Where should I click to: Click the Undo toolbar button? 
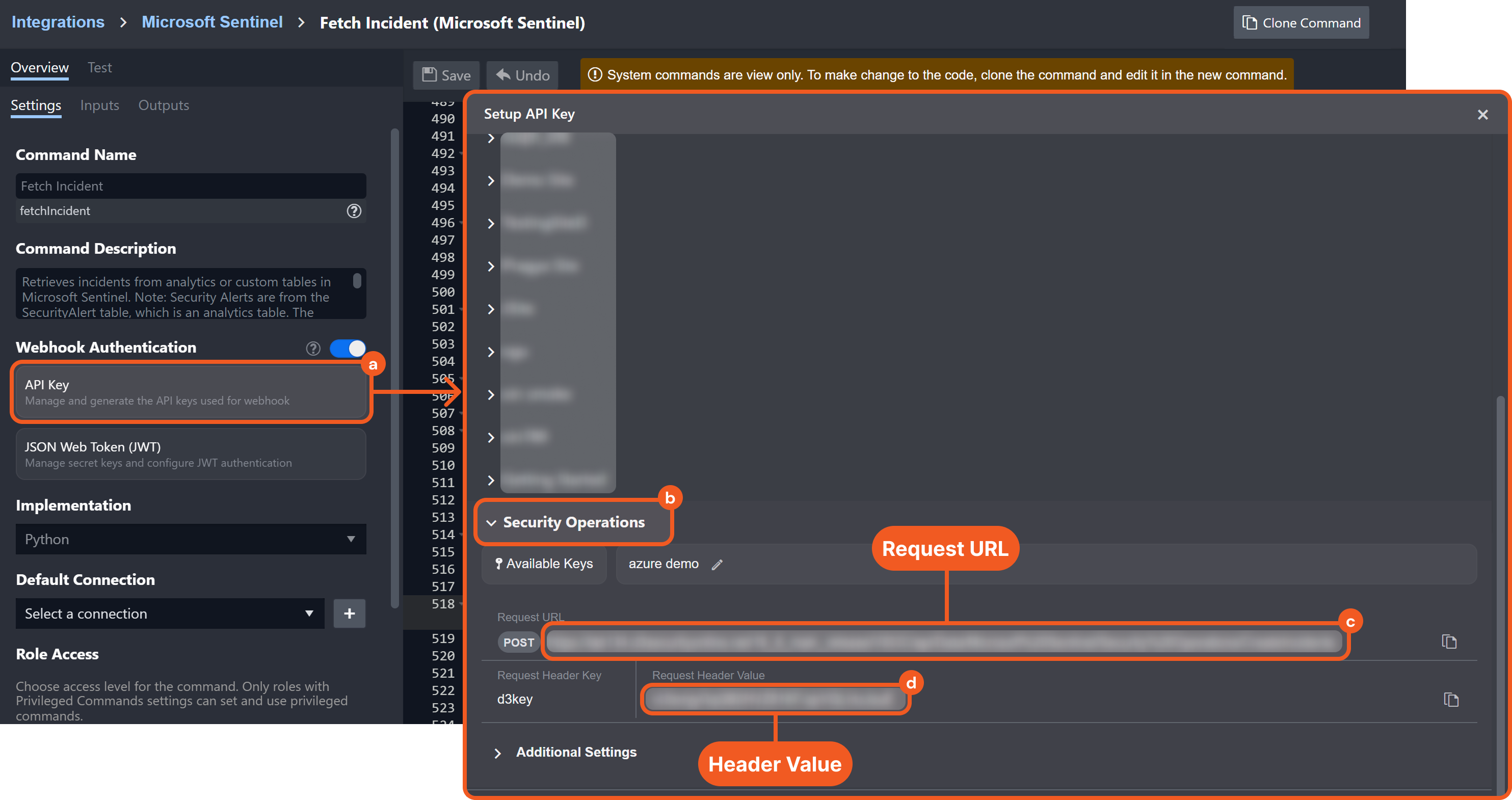[x=522, y=75]
